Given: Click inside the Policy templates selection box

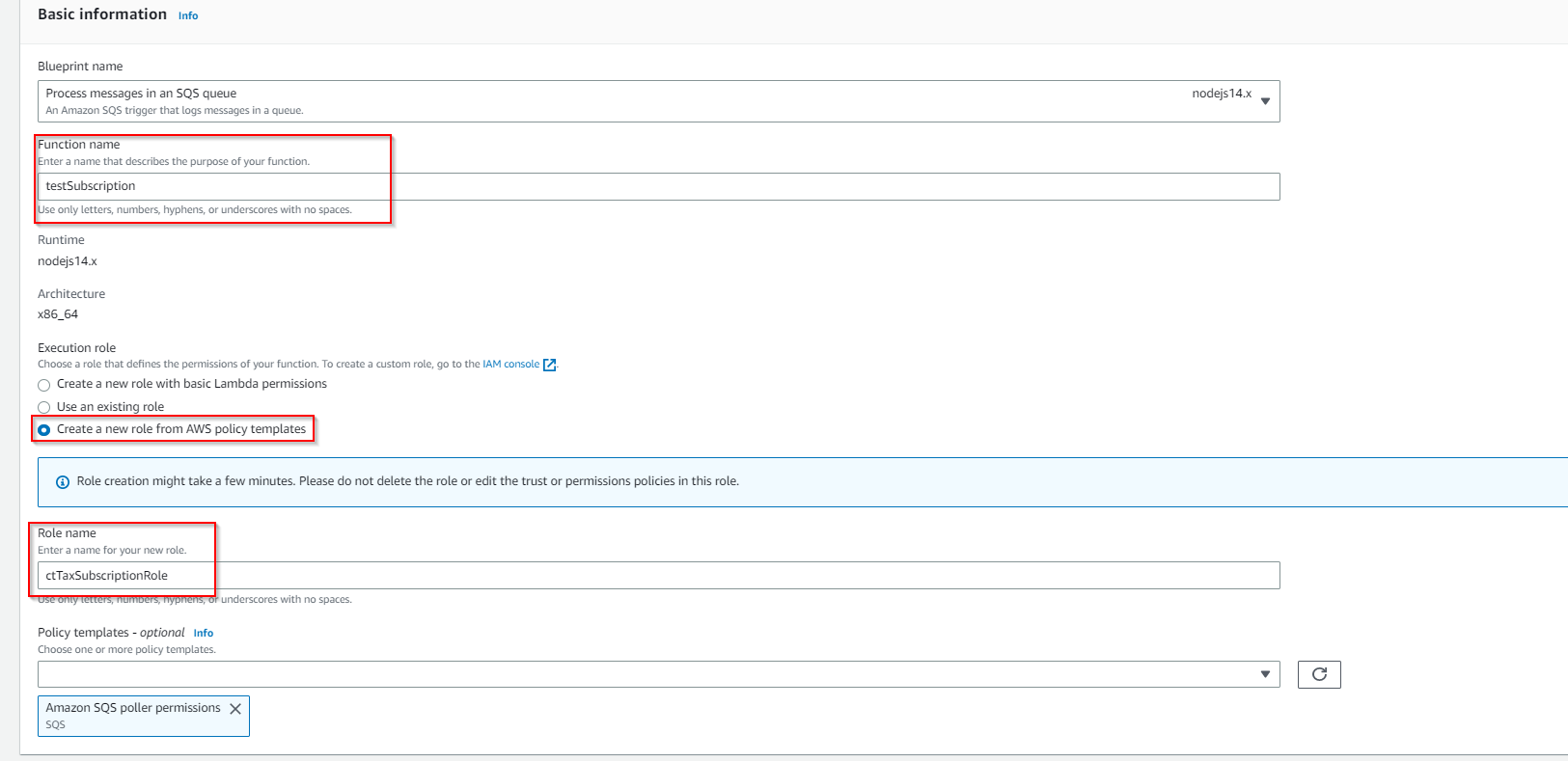Looking at the screenshot, I should click(x=646, y=674).
